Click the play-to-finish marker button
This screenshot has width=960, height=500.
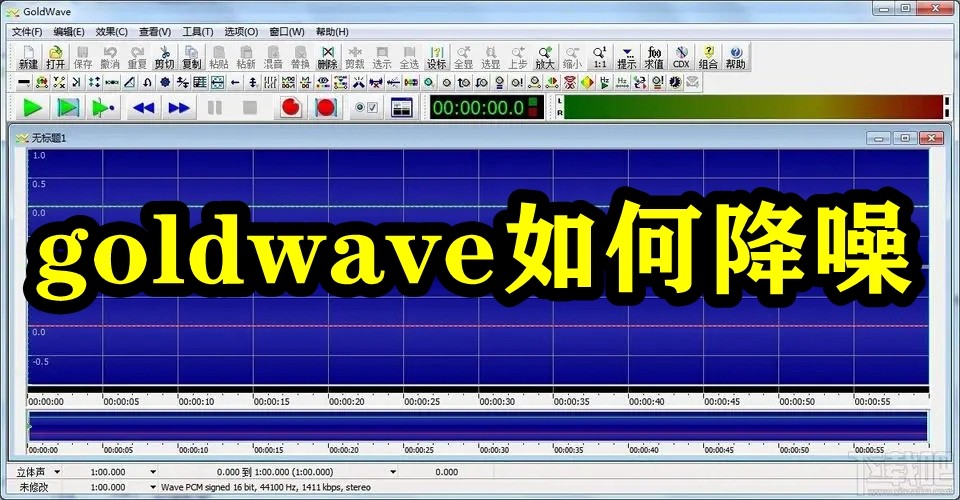click(x=102, y=108)
